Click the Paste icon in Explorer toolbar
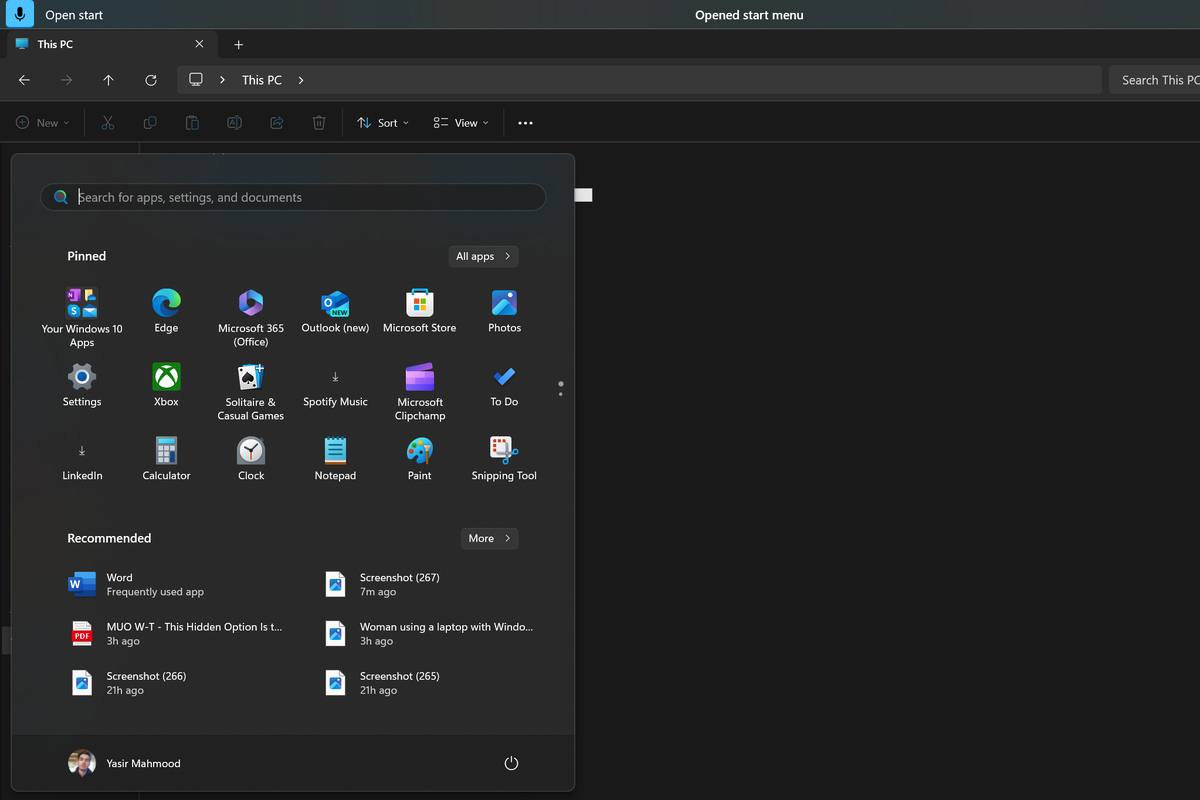Viewport: 1200px width, 800px height. [x=192, y=123]
